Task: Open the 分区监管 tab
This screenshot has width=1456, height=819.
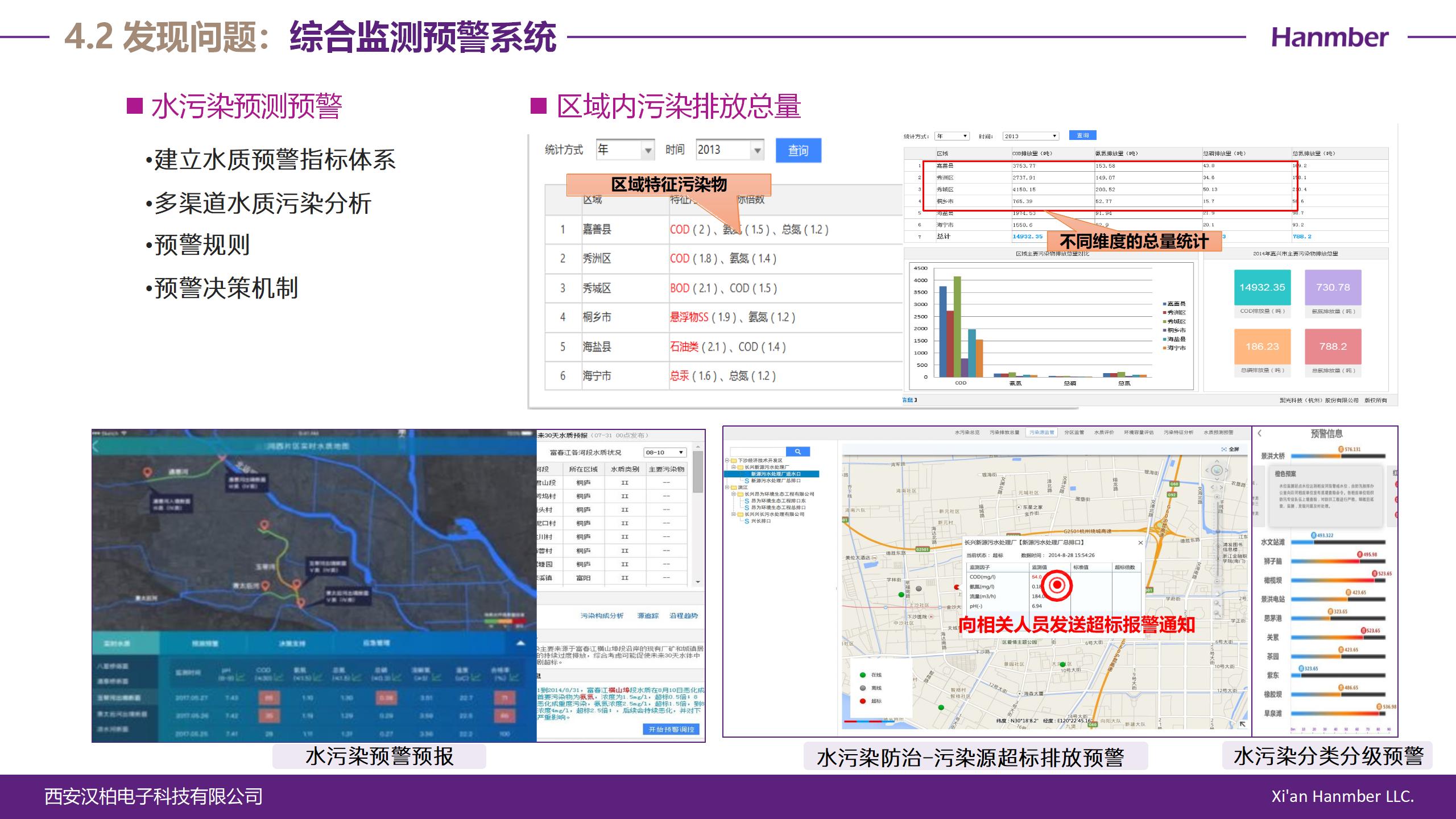Action: click(1074, 432)
